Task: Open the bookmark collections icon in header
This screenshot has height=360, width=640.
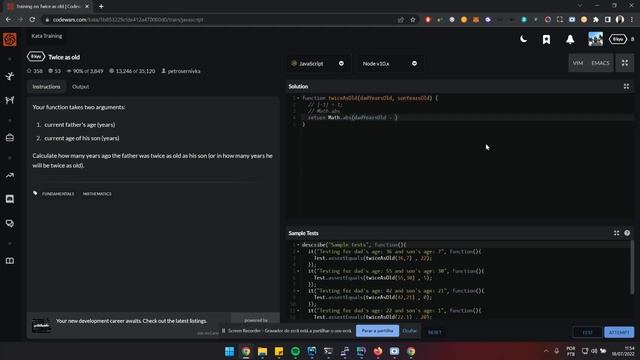Action: pos(546,39)
